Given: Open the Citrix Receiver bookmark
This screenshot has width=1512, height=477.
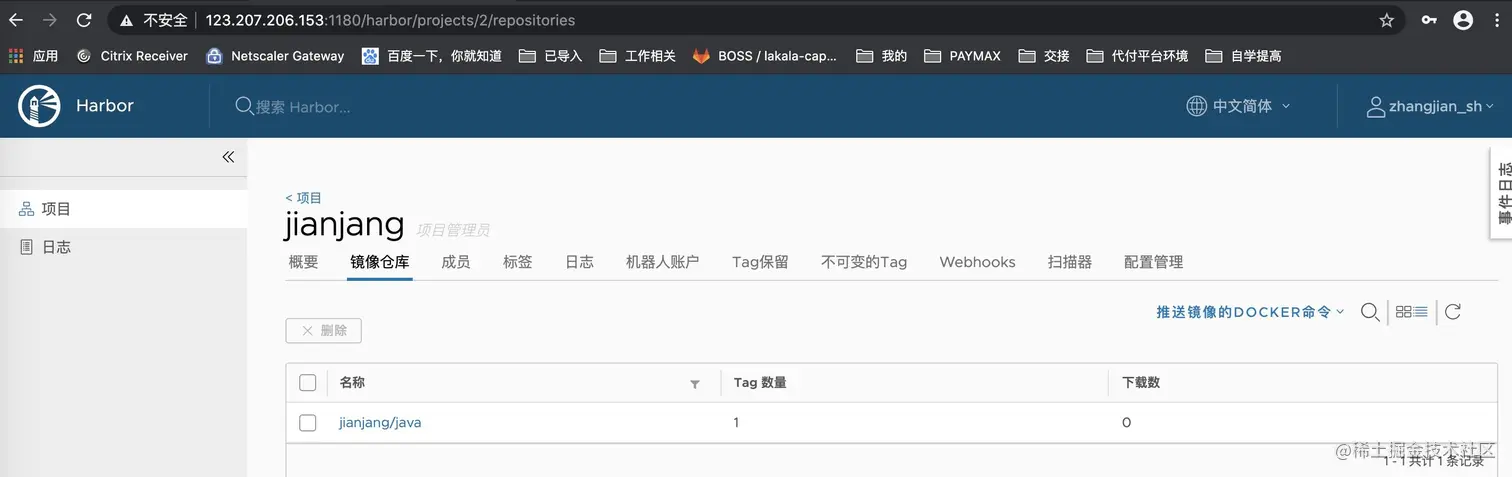Looking at the screenshot, I should click(132, 56).
